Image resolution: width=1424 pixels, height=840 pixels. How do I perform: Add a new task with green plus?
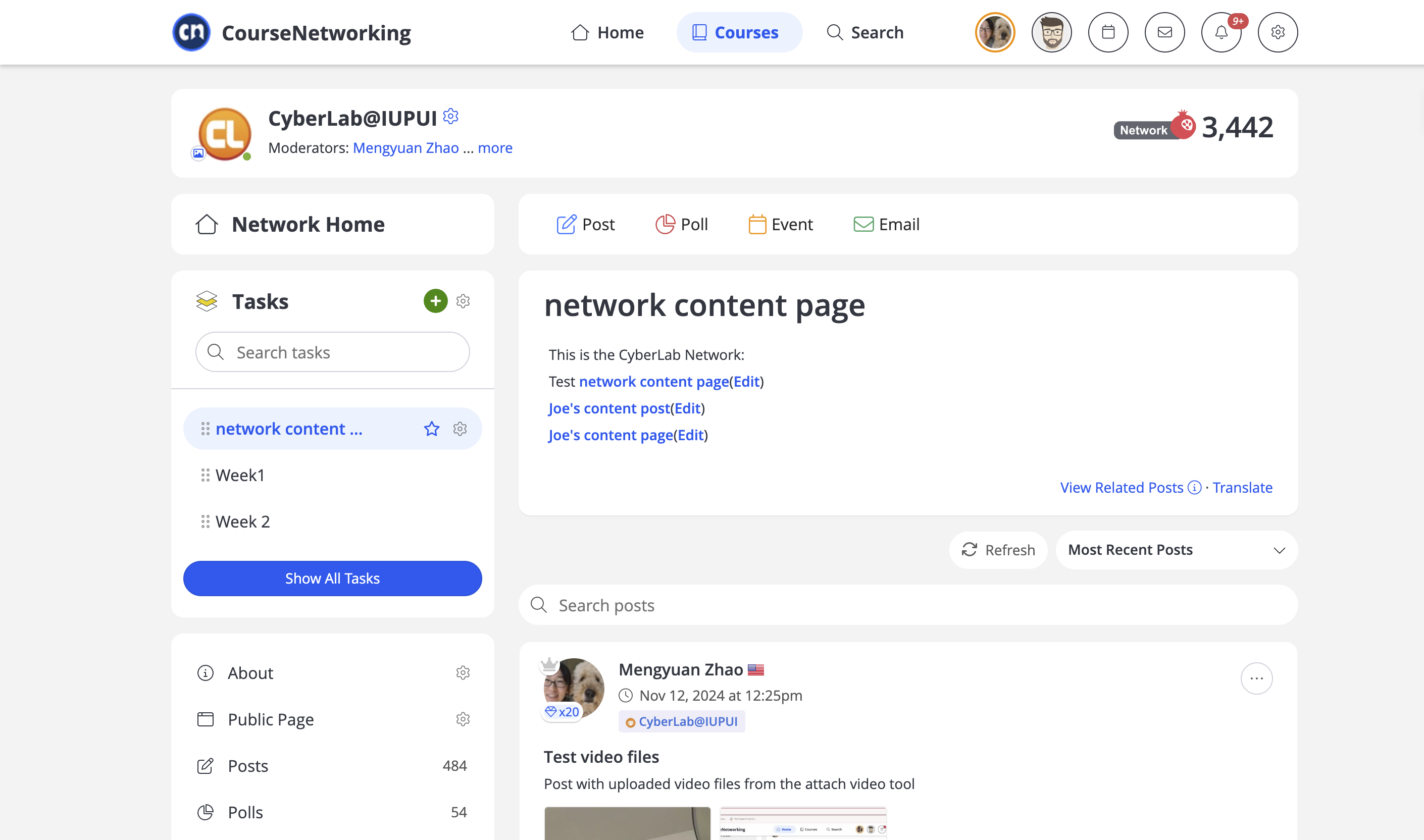point(435,301)
